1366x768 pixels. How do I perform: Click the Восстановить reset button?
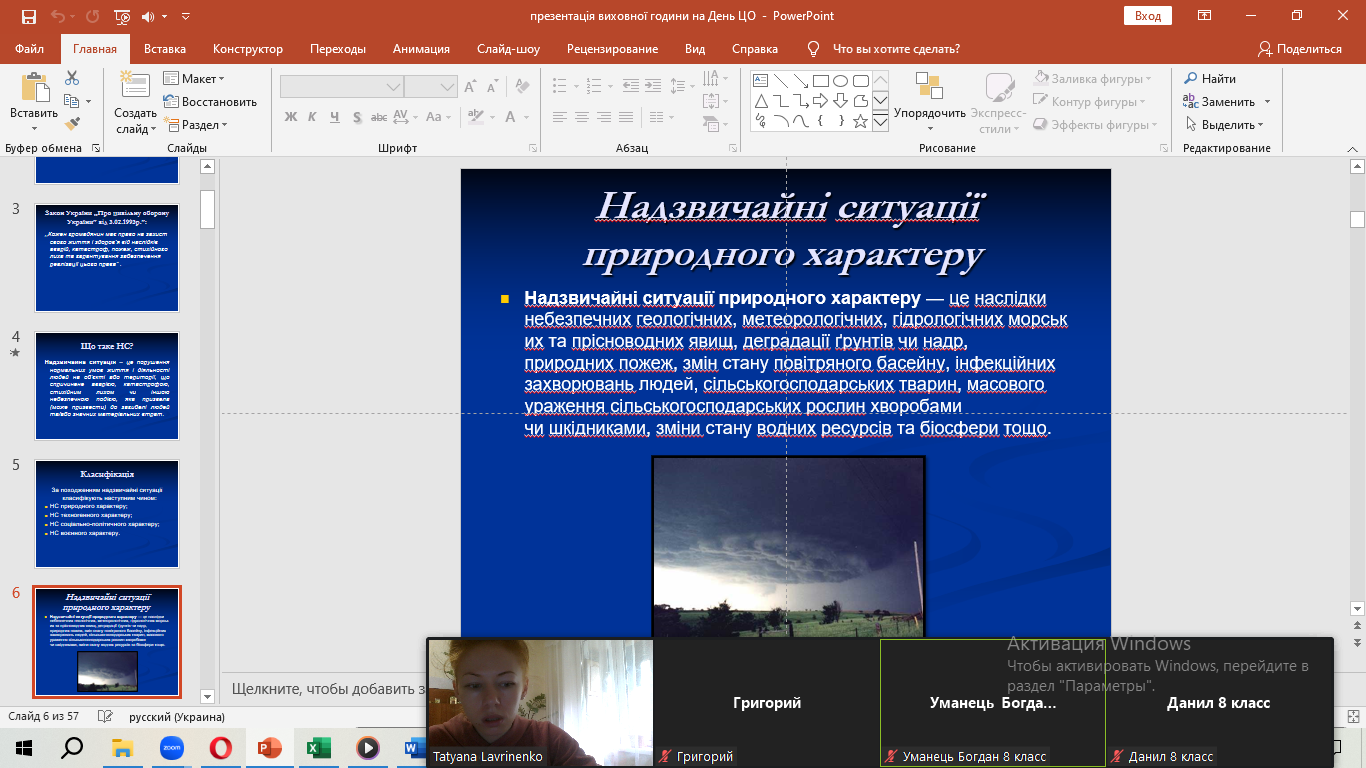click(210, 102)
